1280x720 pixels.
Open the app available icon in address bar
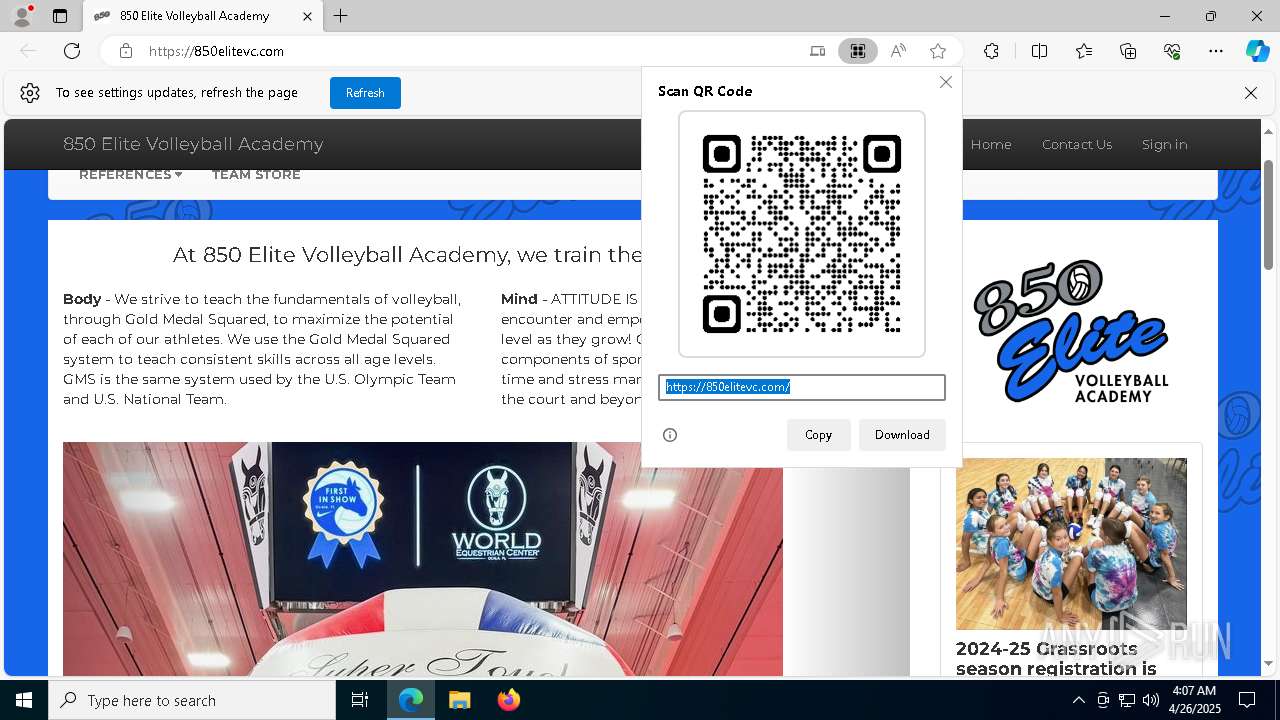point(818,51)
